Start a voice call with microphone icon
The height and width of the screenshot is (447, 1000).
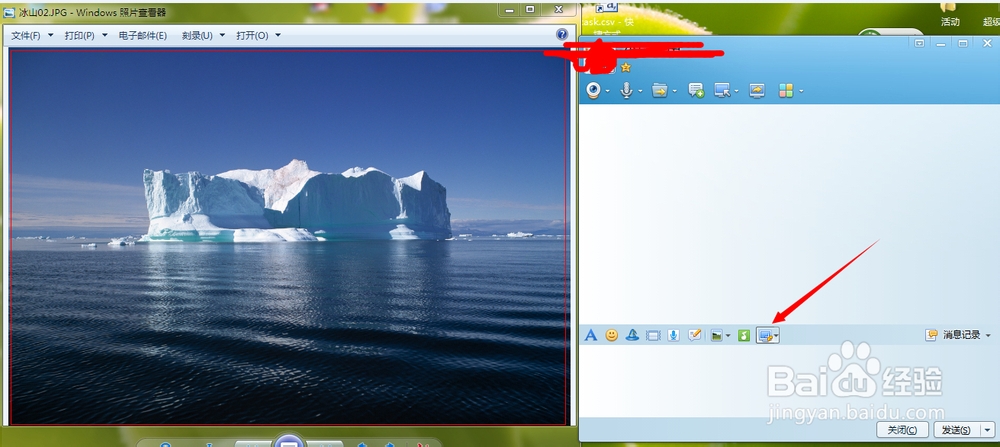click(627, 91)
